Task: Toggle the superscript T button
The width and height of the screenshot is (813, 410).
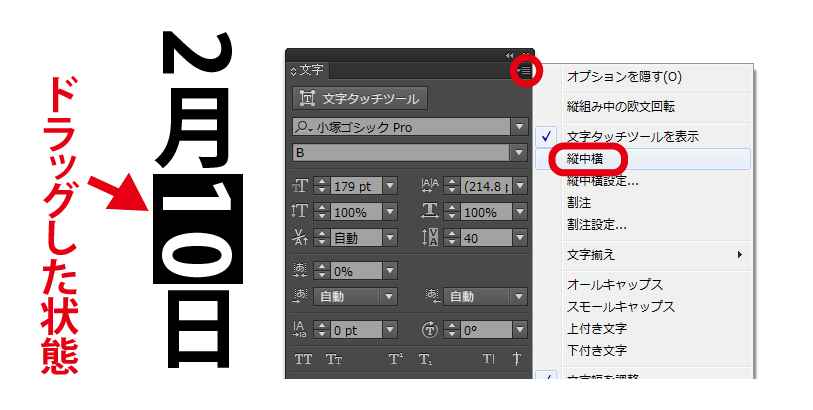Action: (x=396, y=359)
